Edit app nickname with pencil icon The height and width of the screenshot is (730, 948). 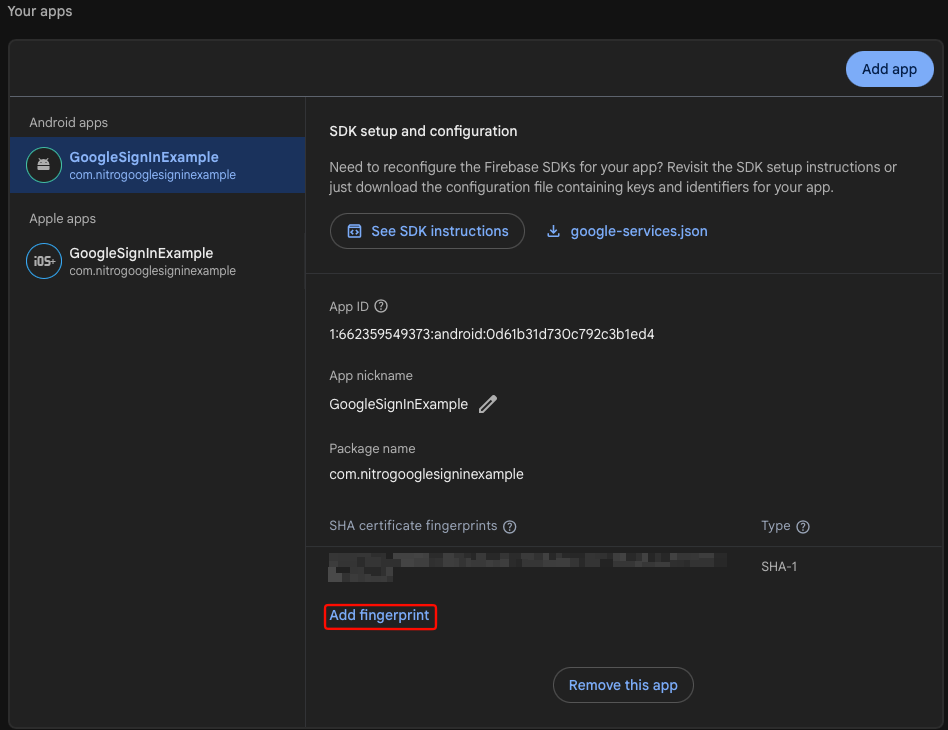tap(488, 404)
